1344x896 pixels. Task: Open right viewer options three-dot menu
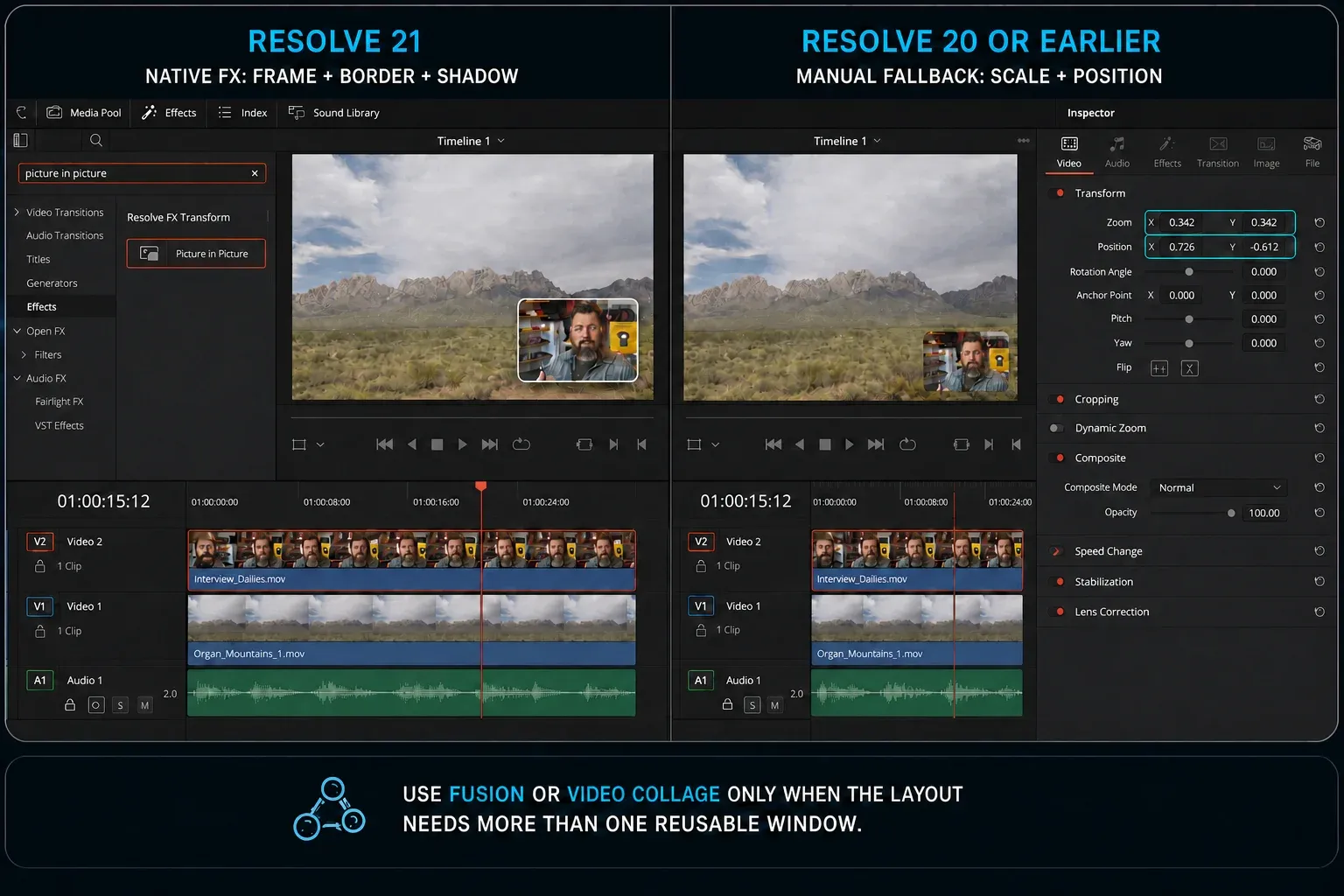click(x=1023, y=141)
